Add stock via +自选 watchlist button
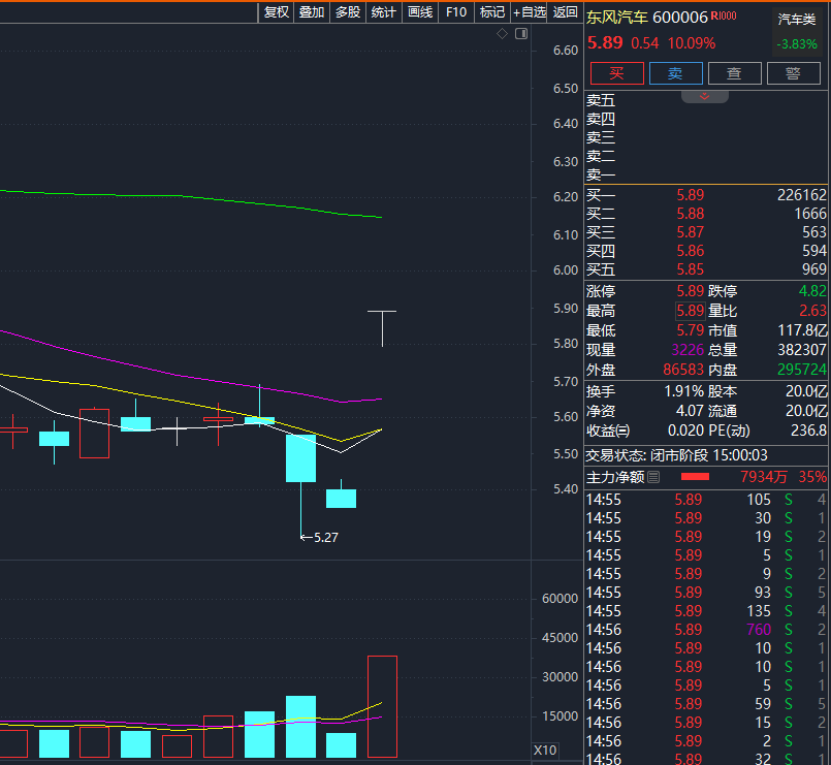831x765 pixels. pos(529,12)
